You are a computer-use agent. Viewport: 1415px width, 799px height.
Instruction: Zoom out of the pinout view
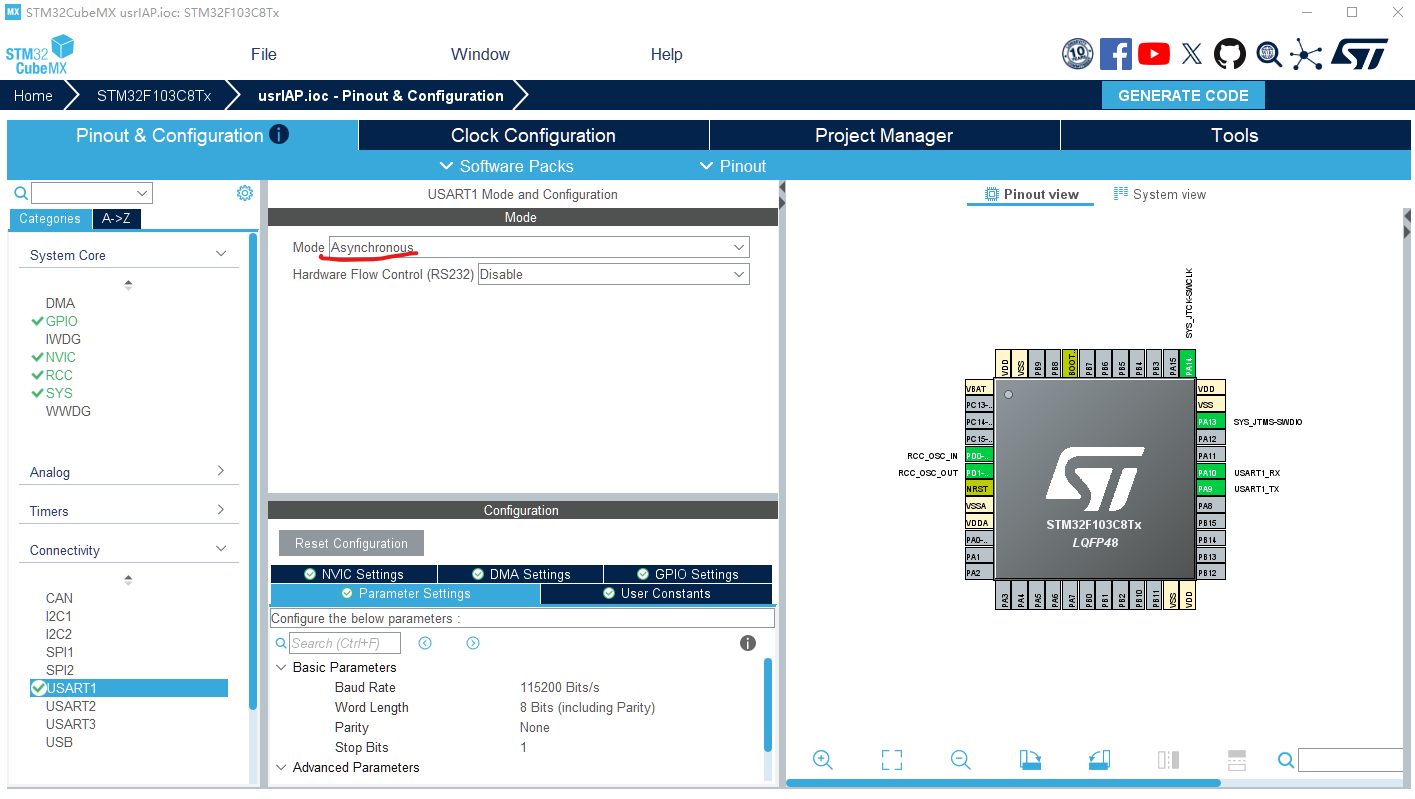(x=961, y=760)
